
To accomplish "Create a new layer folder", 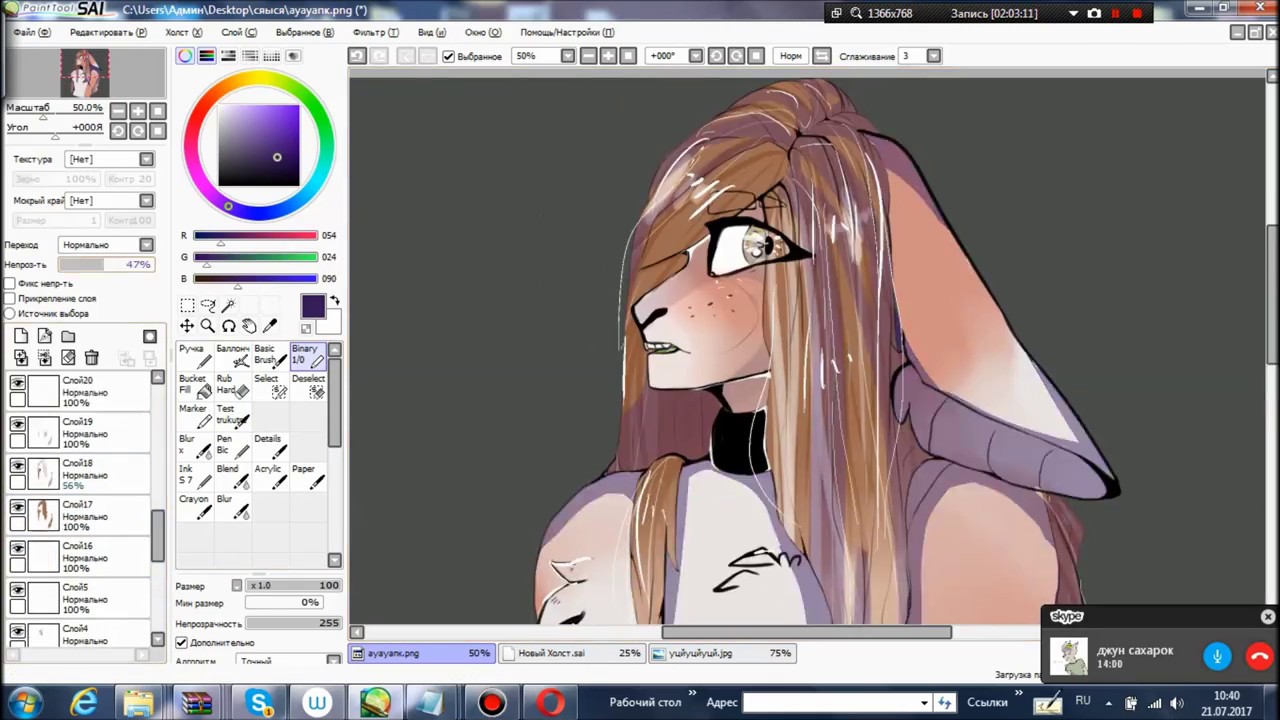I will [68, 337].
